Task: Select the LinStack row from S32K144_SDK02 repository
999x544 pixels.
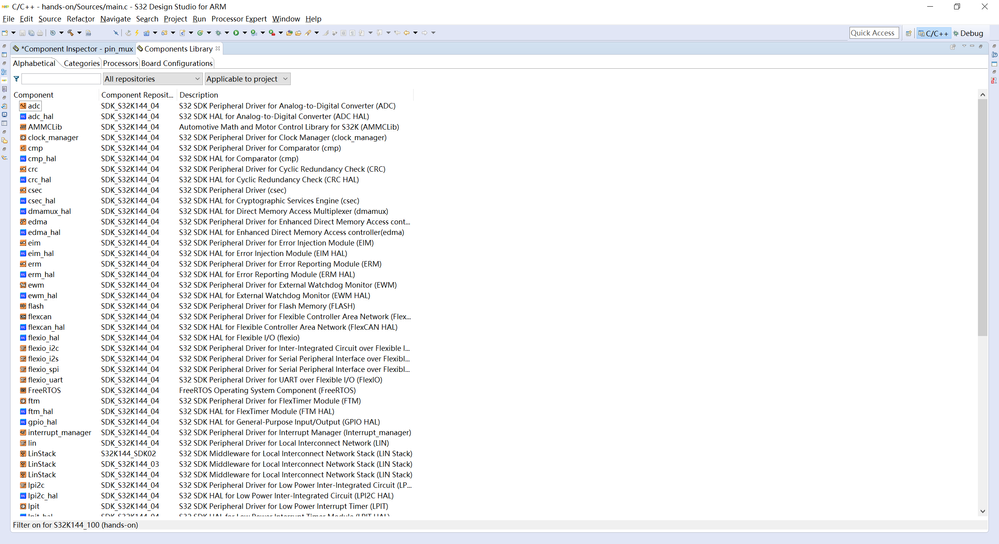Action: click(213, 454)
